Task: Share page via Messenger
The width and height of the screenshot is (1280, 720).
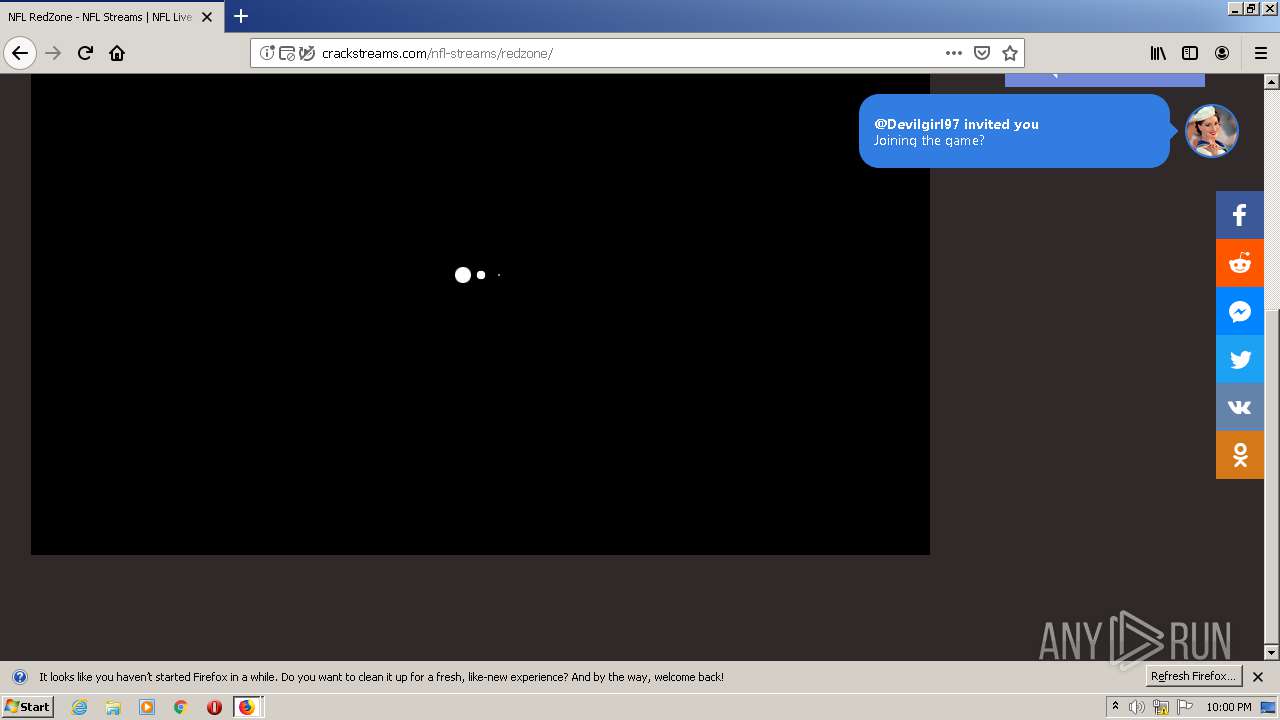Action: coord(1240,311)
